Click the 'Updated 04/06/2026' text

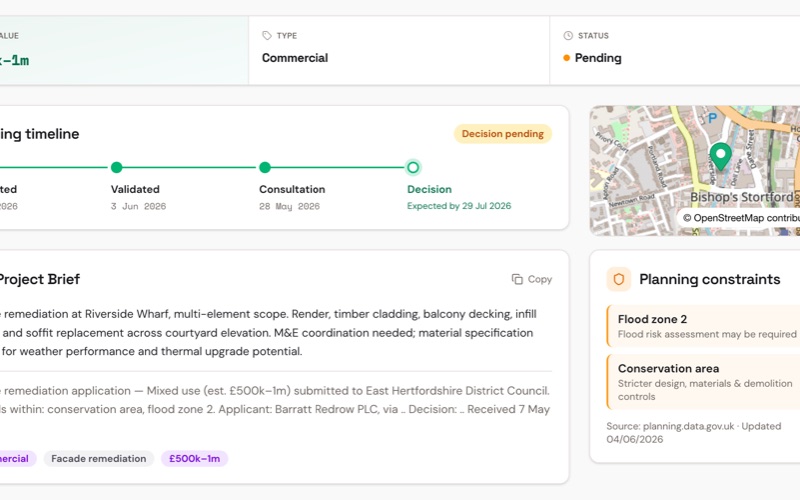pyautogui.click(x=693, y=433)
